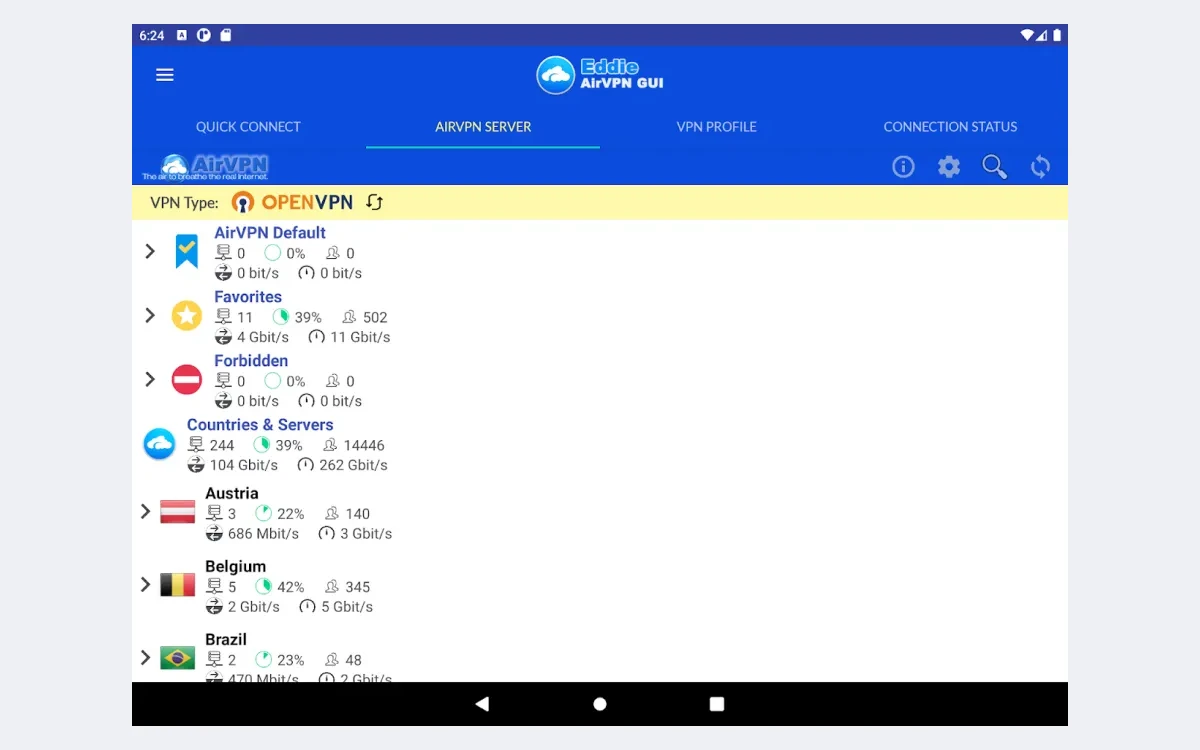The height and width of the screenshot is (750, 1200).
Task: Click Favorites '11 Gbit/s' capacity
Action: coord(360,337)
